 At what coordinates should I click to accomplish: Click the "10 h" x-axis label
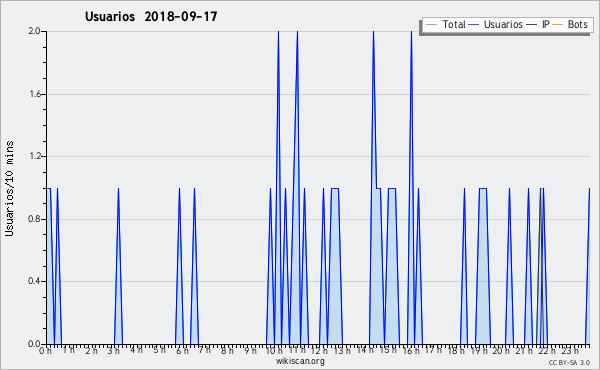coord(274,350)
